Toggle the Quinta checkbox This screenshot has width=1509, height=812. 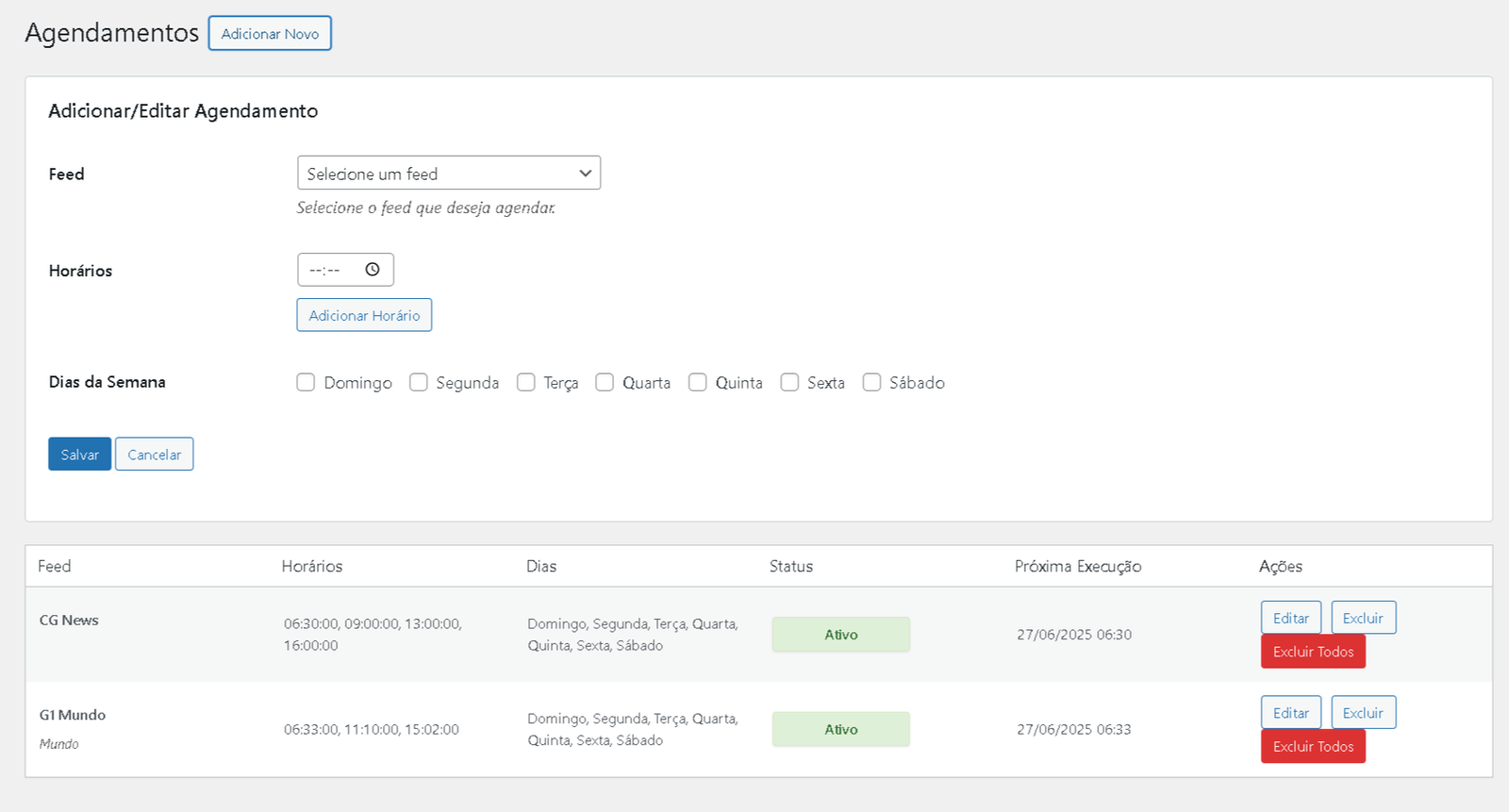pos(698,382)
